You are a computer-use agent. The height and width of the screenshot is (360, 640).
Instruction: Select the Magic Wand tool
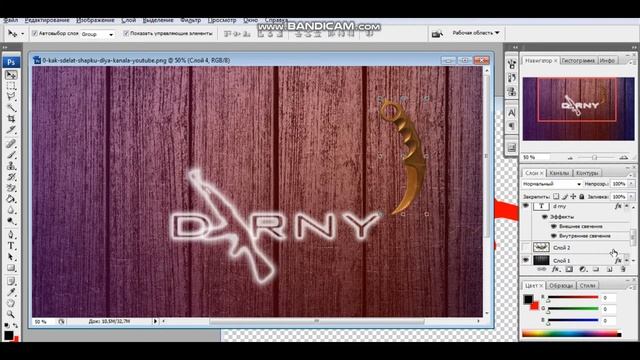point(11,108)
